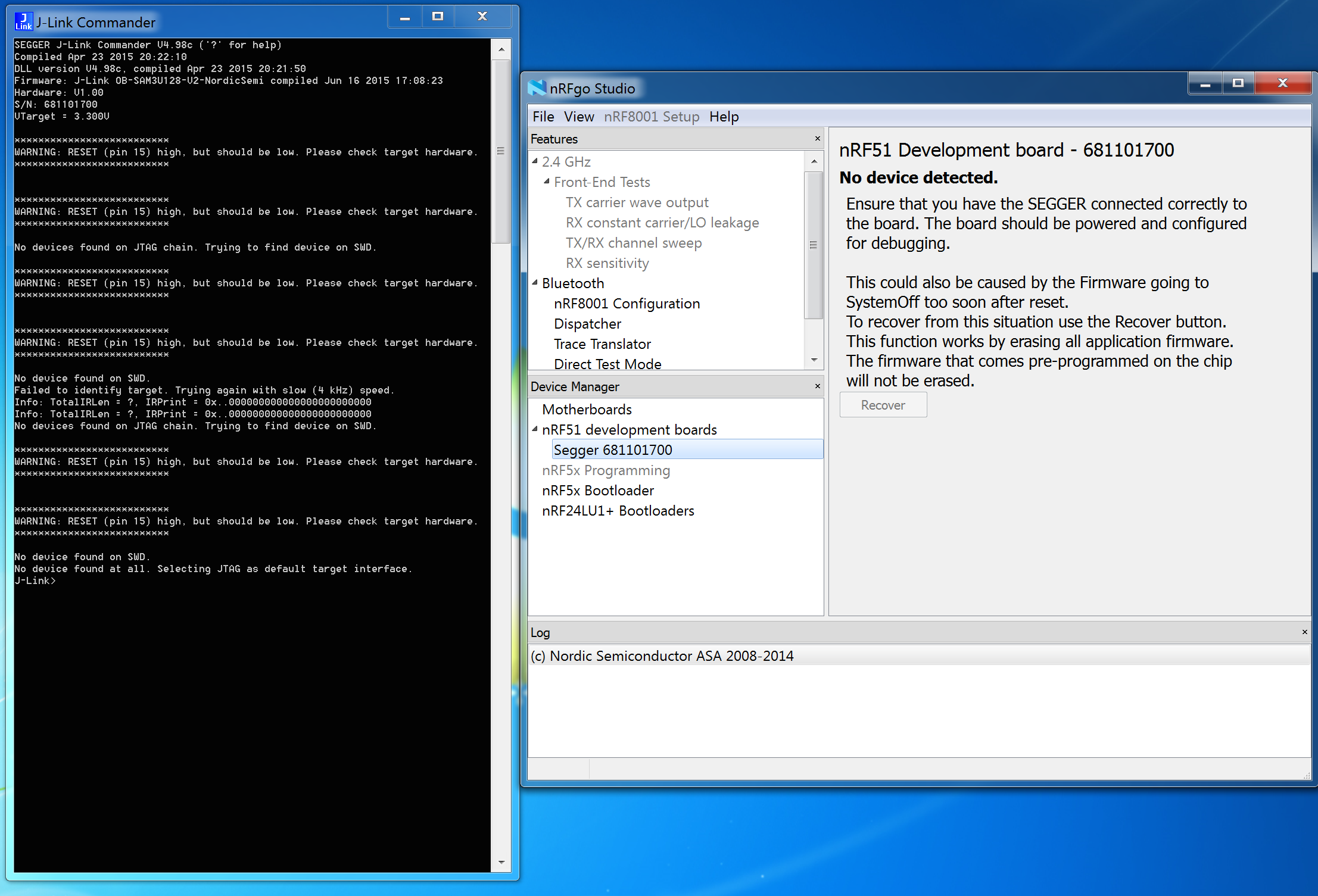Click the J-Link Commander scrollbar thumb

pos(501,151)
